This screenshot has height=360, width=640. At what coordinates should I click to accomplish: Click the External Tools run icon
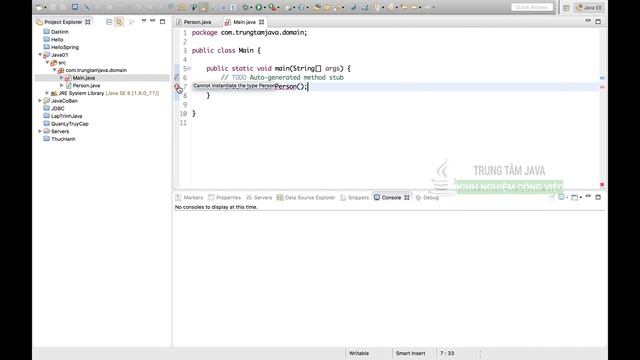click(272, 7)
